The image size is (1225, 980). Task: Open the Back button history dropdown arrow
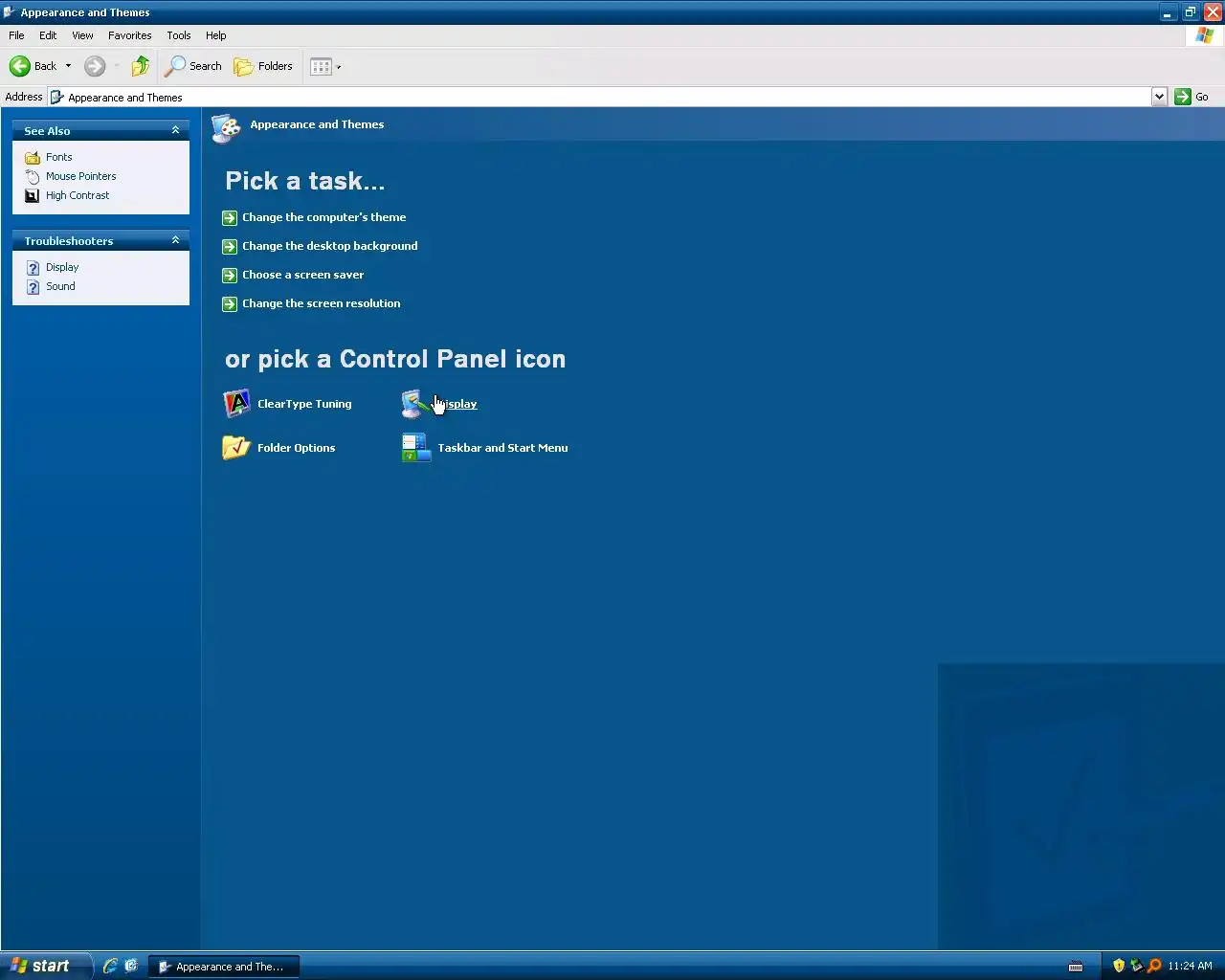coord(68,66)
